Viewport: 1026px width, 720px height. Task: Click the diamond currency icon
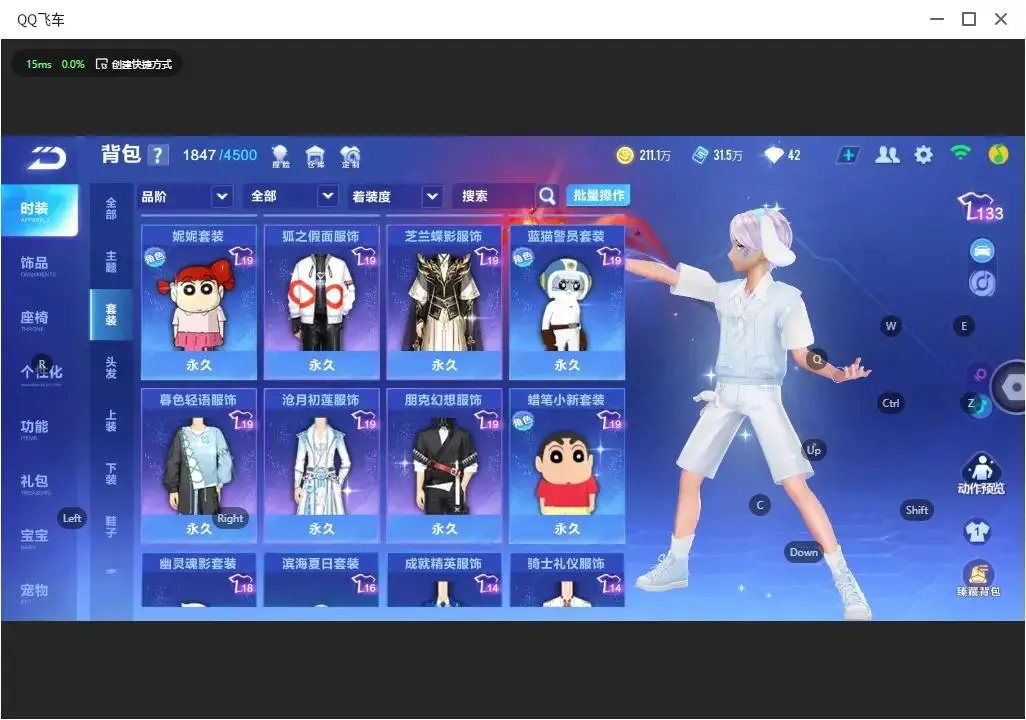tap(773, 155)
